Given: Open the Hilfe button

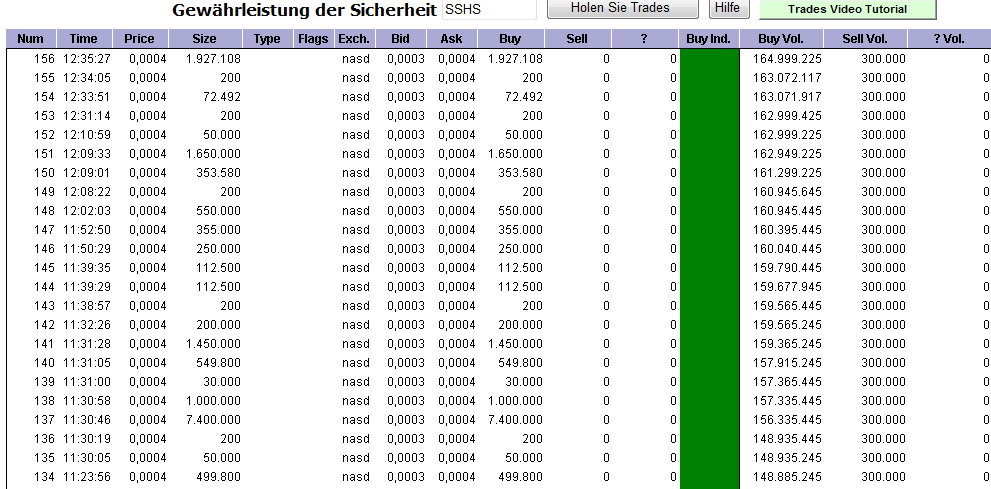Looking at the screenshot, I should coord(729,8).
